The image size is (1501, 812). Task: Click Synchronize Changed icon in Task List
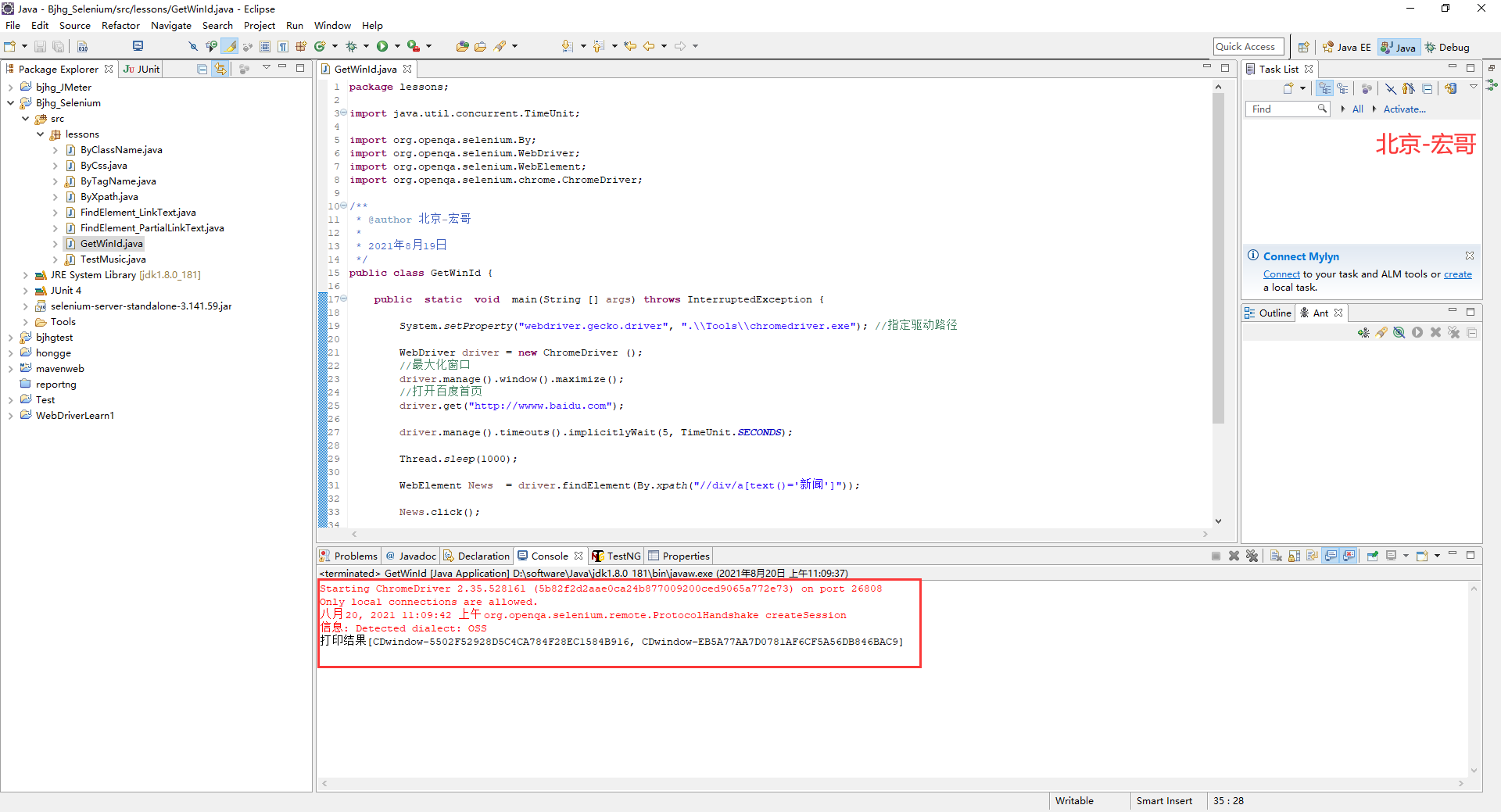(1452, 88)
